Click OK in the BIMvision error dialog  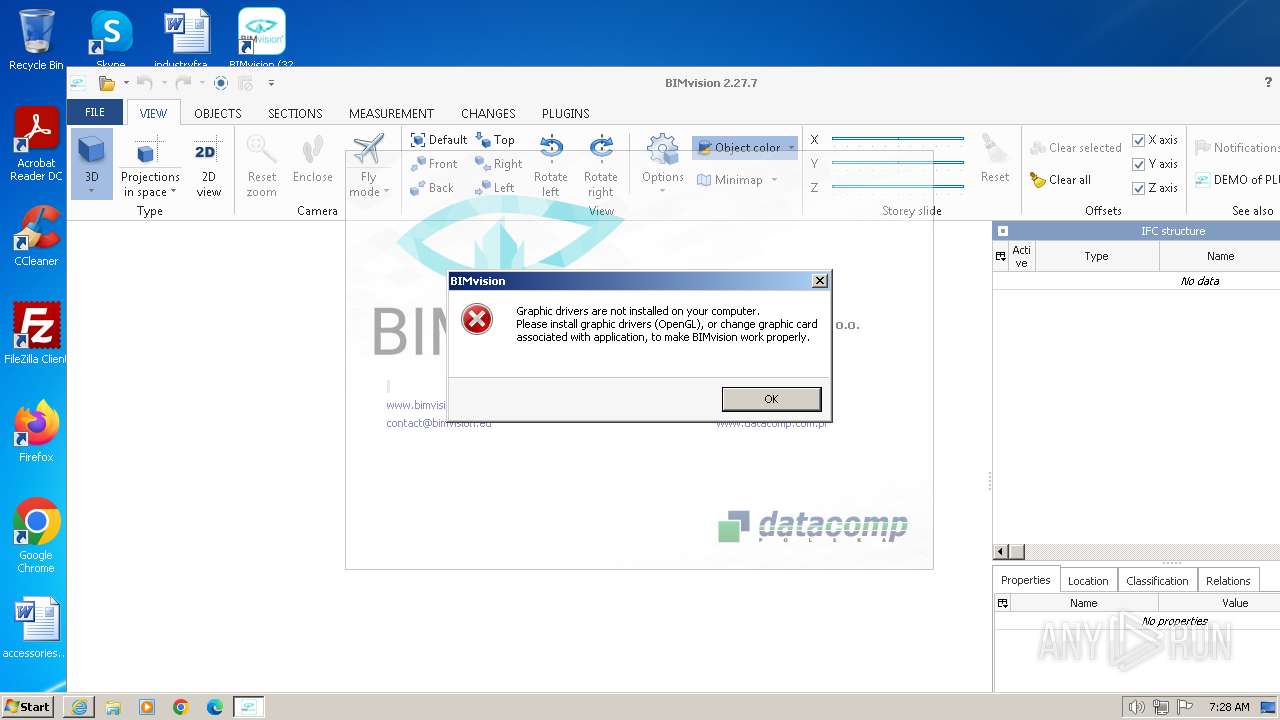(x=771, y=399)
